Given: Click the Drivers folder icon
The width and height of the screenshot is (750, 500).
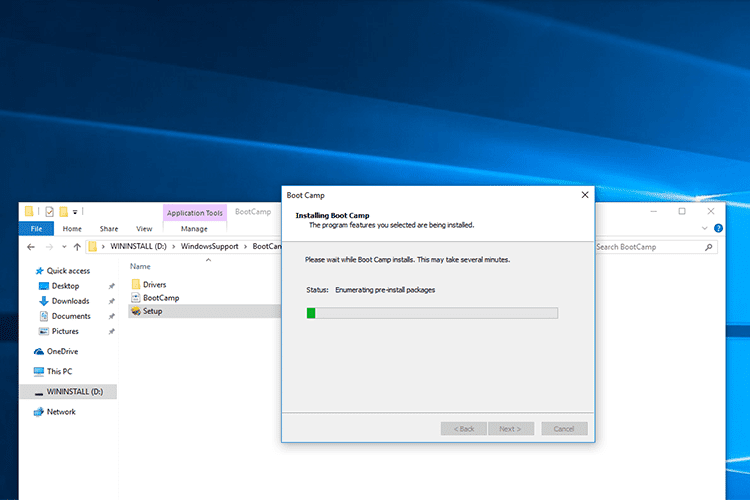Looking at the screenshot, I should tap(135, 284).
